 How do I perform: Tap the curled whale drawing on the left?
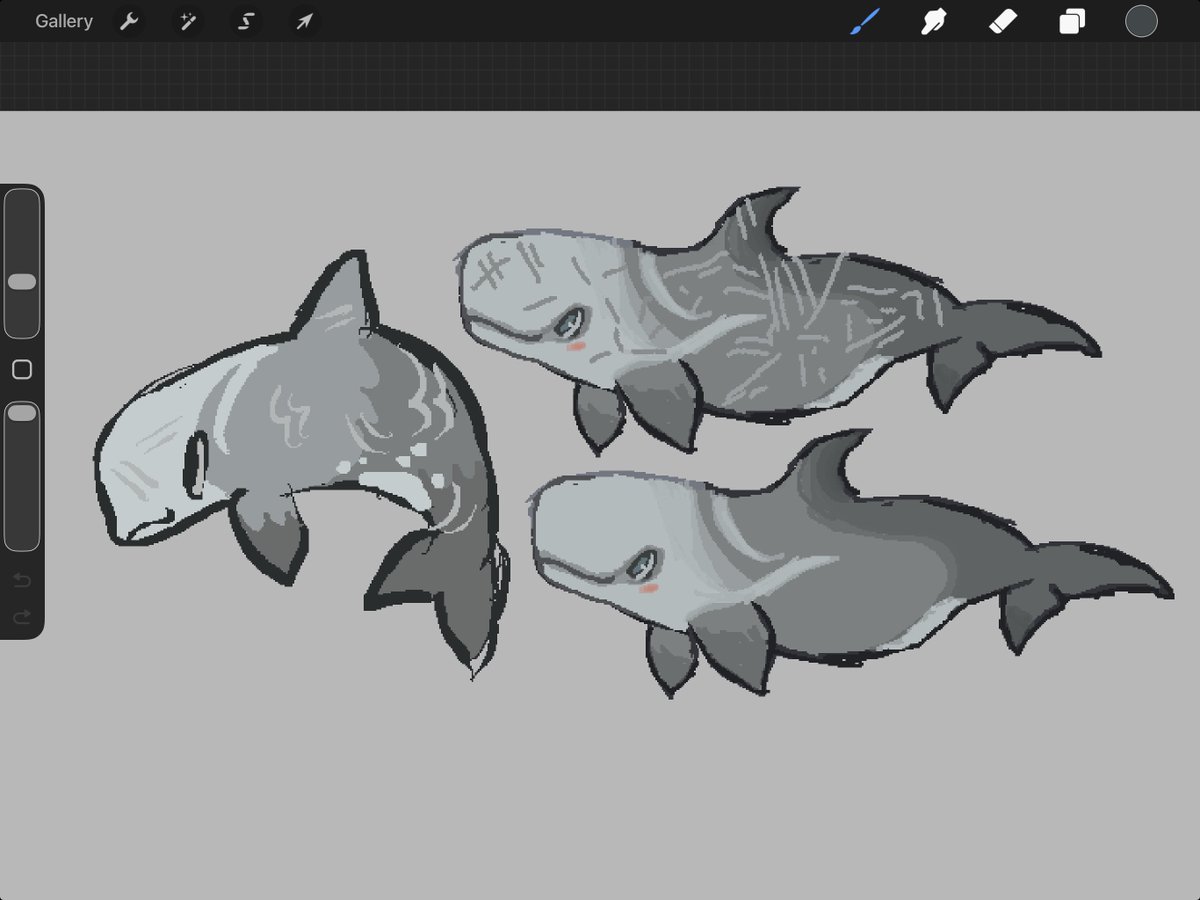point(300,465)
